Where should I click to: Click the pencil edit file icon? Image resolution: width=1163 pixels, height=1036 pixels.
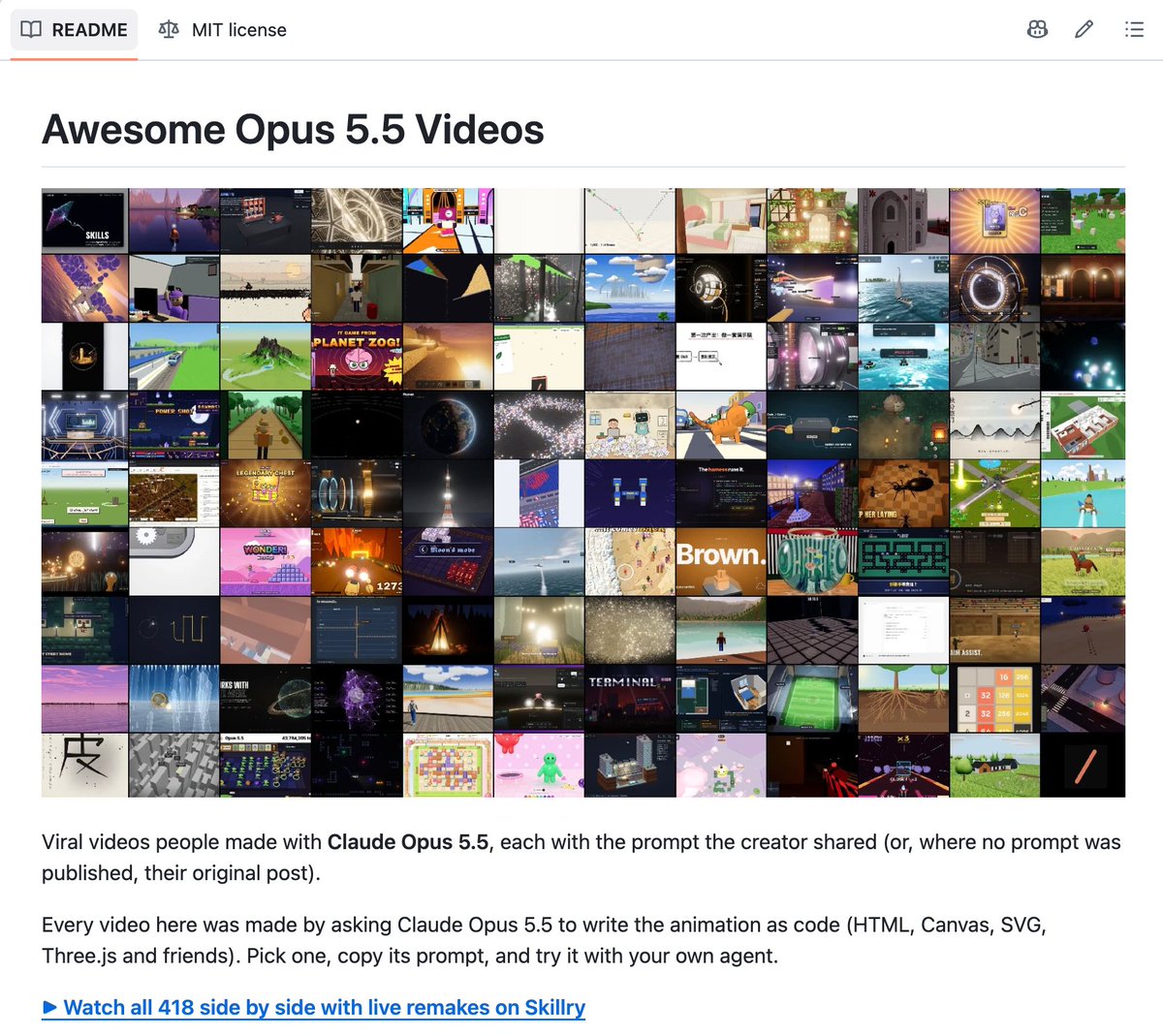1084,29
